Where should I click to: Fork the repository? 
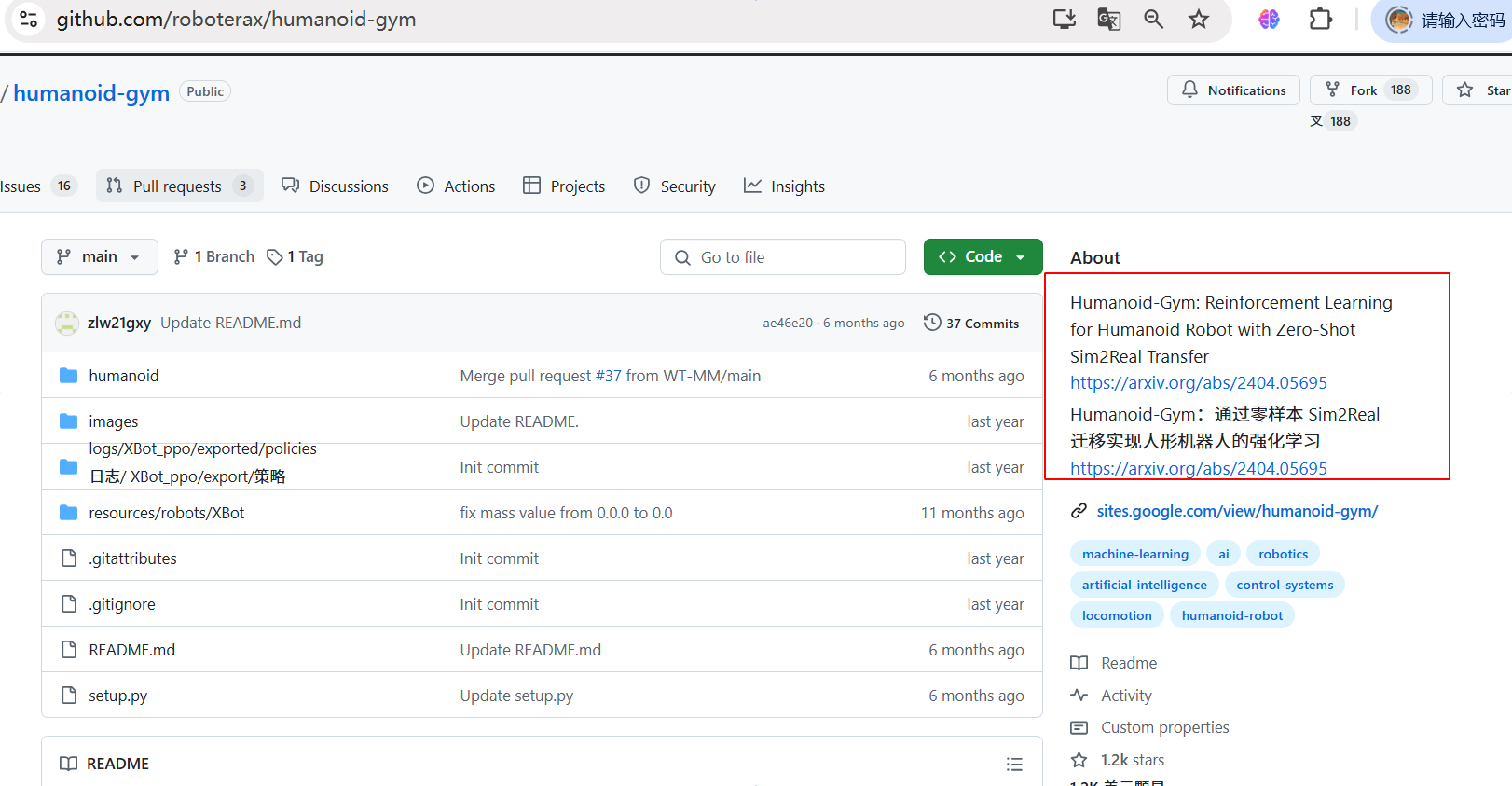pos(1370,90)
